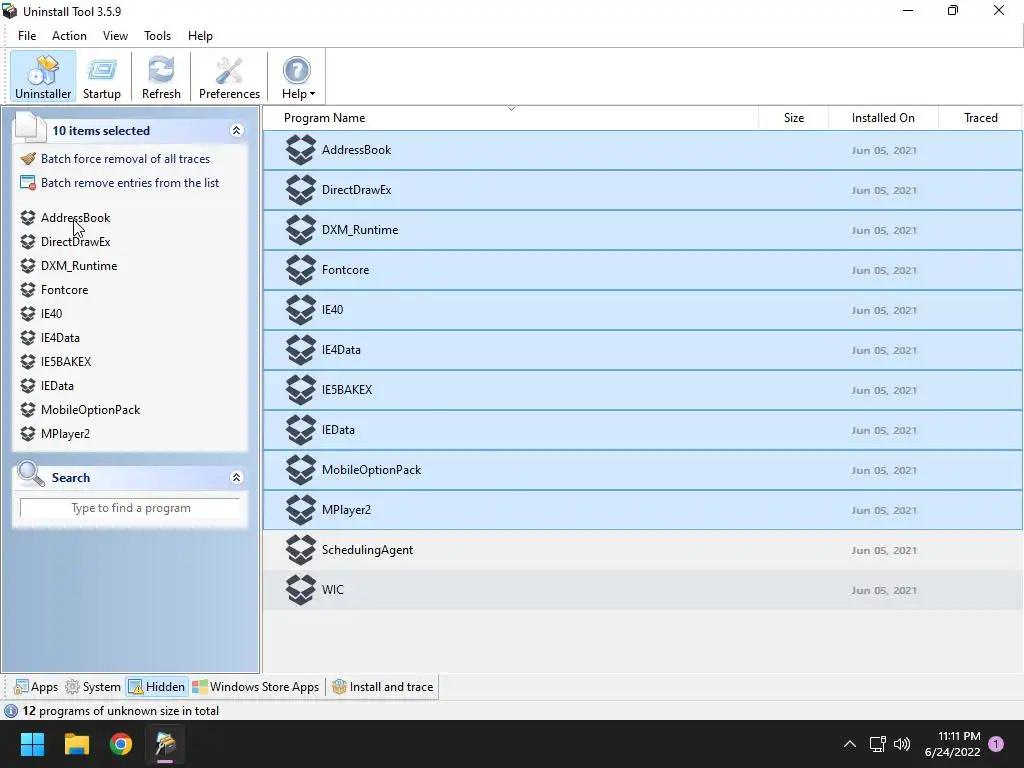This screenshot has height=768, width=1024.
Task: Open the File menu
Action: pyautogui.click(x=27, y=36)
